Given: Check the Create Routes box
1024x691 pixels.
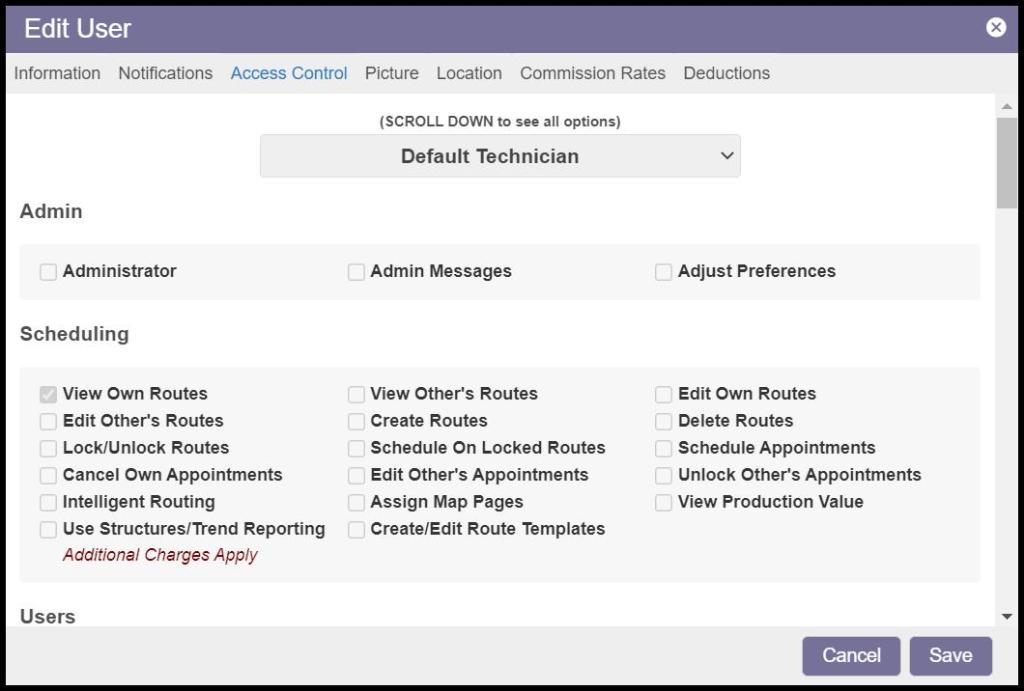Looking at the screenshot, I should (x=356, y=421).
